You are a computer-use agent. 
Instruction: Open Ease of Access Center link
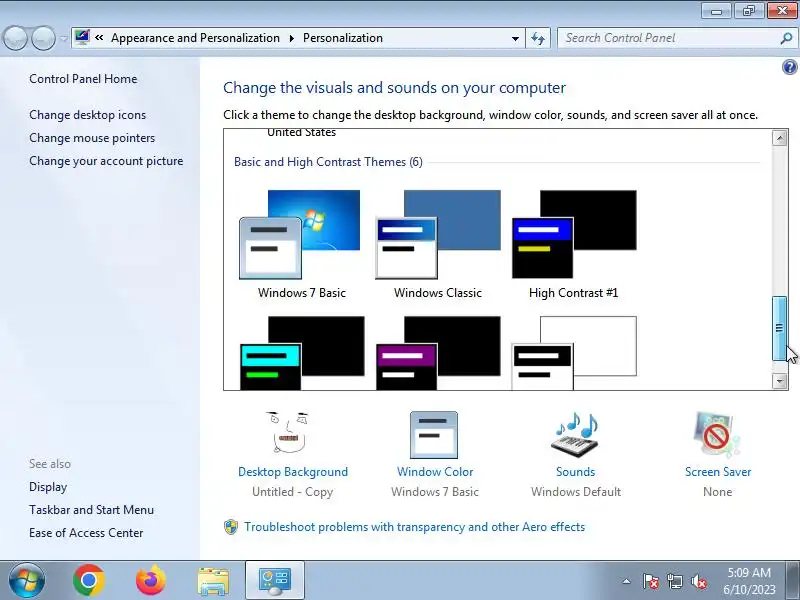pos(86,533)
